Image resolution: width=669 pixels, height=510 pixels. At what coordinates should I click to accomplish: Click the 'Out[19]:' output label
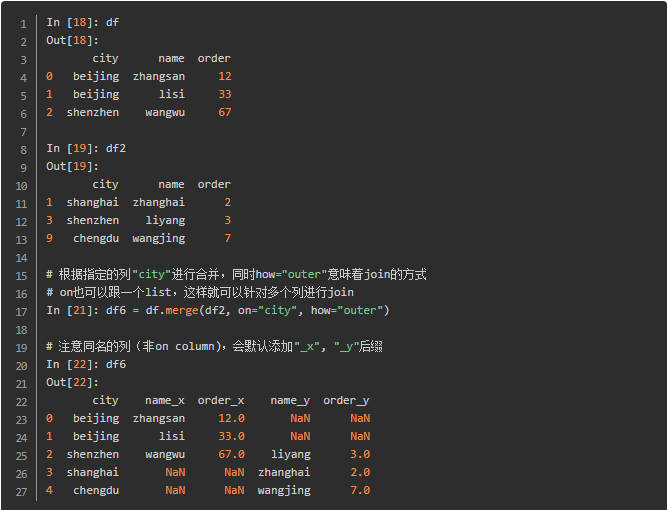(73, 166)
